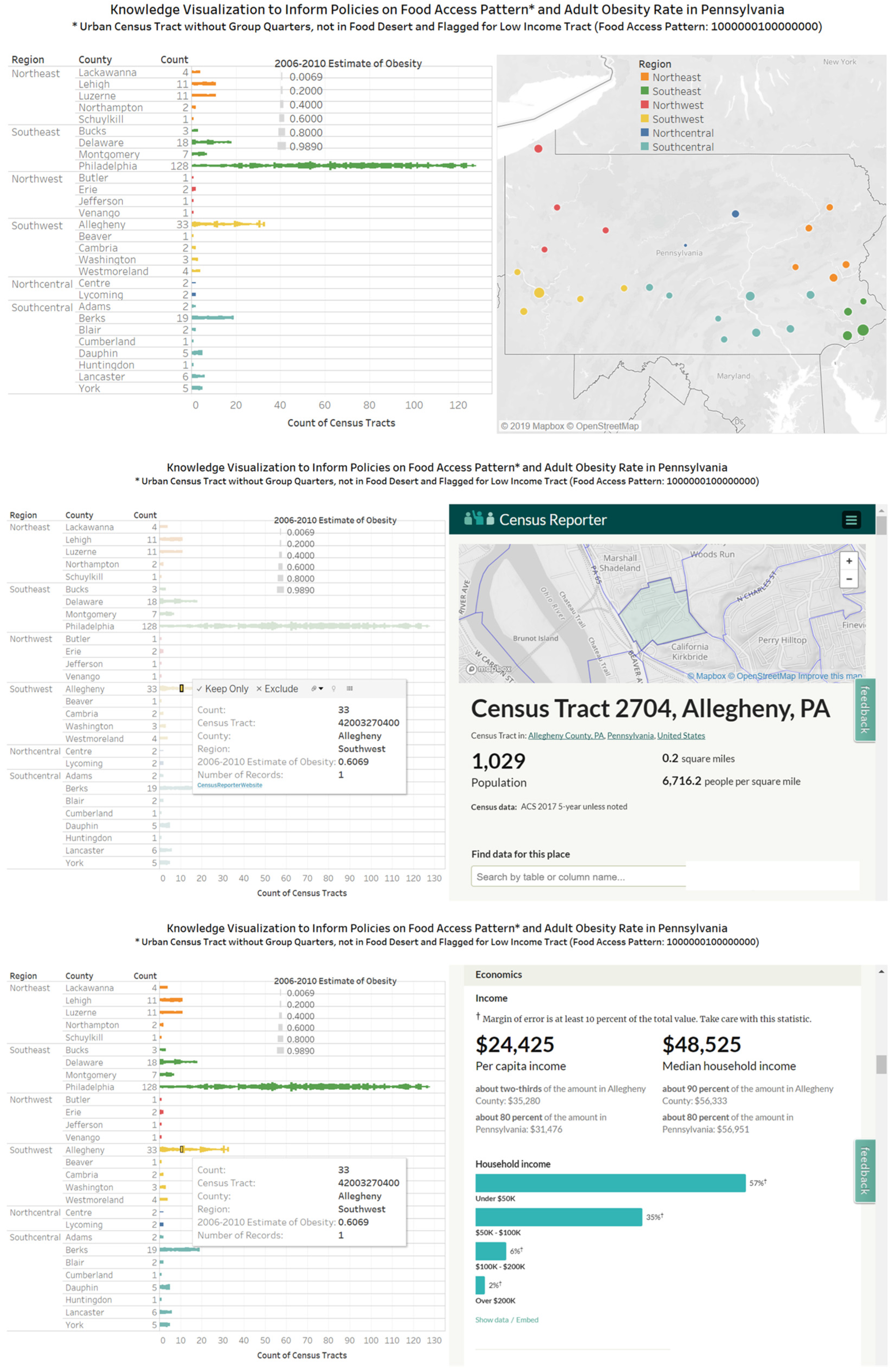Click the Southcentral teal legend swatch

(x=645, y=146)
